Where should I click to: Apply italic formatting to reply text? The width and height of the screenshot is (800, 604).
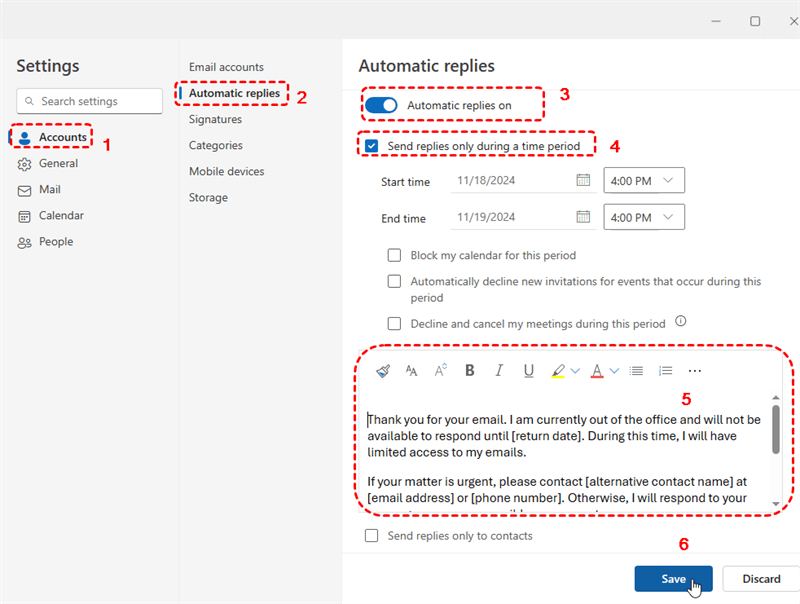click(499, 371)
